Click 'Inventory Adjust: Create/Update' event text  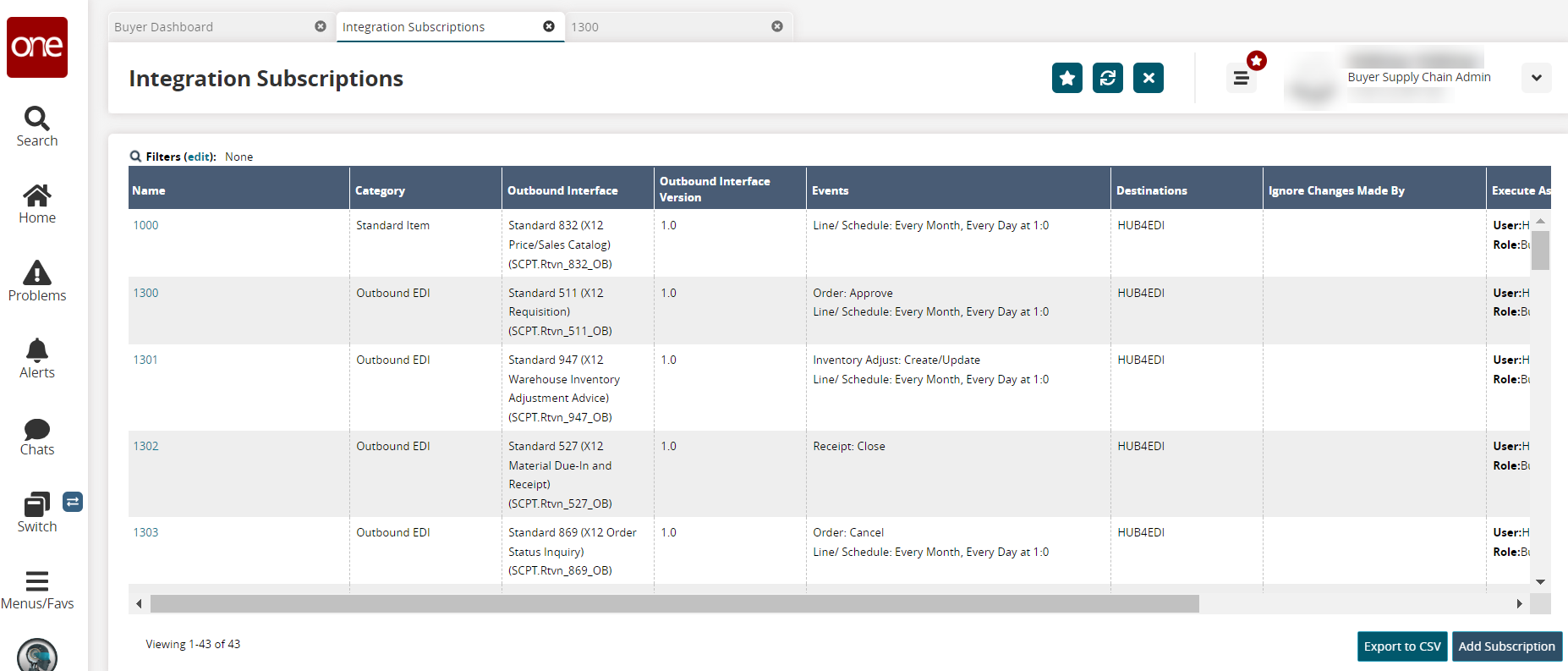click(896, 360)
